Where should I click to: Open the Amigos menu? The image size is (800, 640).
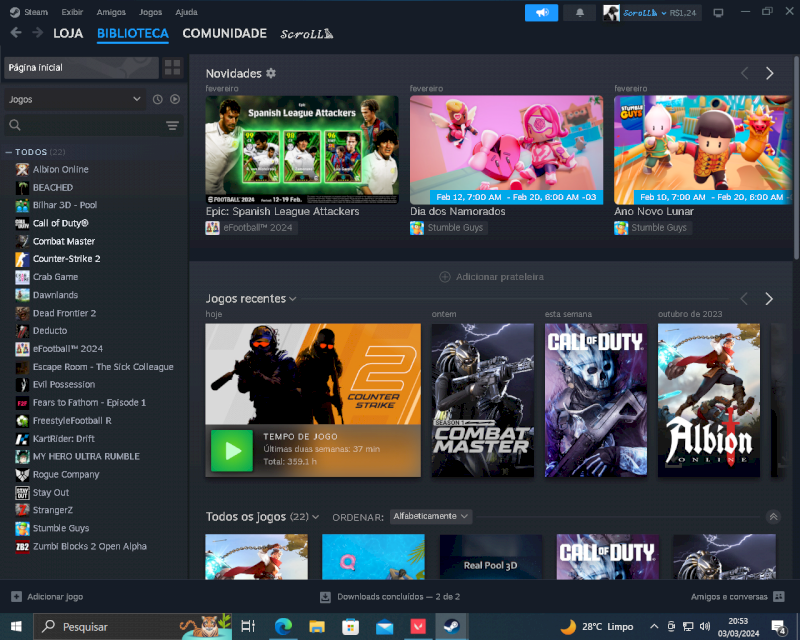click(111, 12)
